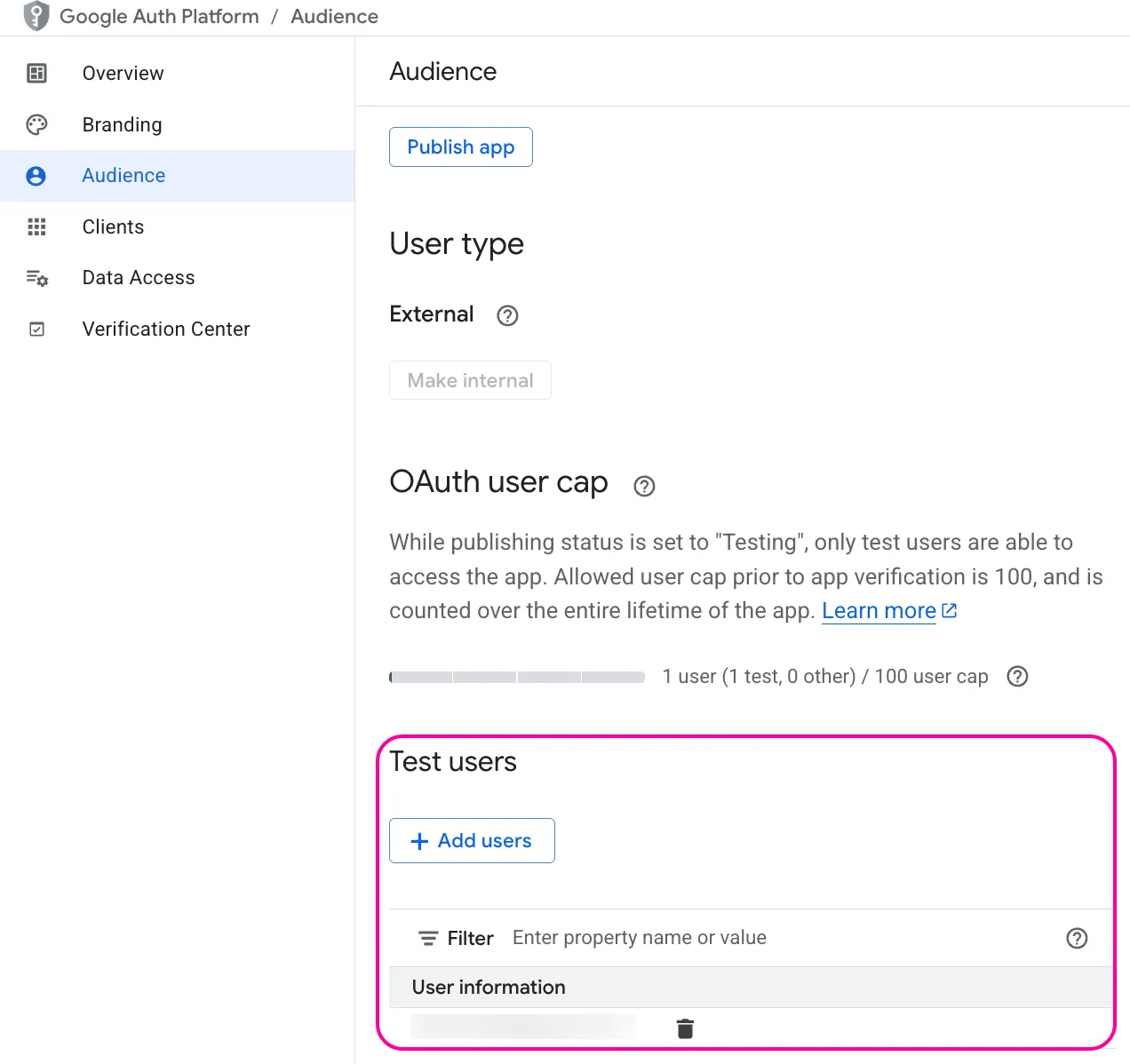
Task: Open the Overview menu item
Action: click(123, 73)
